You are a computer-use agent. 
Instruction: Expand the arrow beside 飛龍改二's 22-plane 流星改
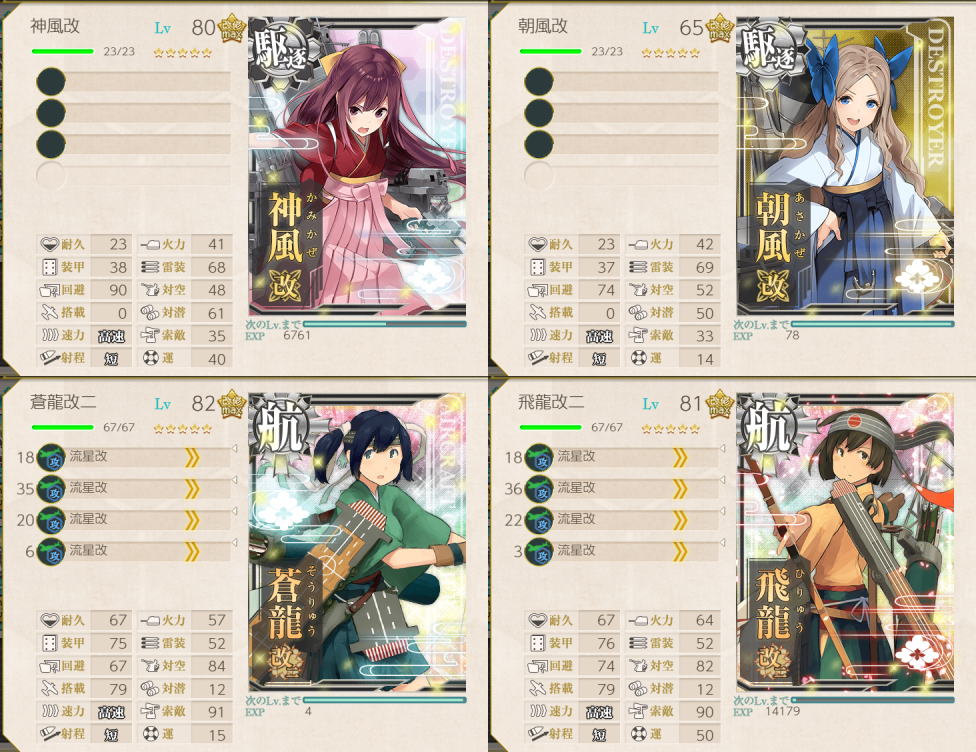(680, 519)
